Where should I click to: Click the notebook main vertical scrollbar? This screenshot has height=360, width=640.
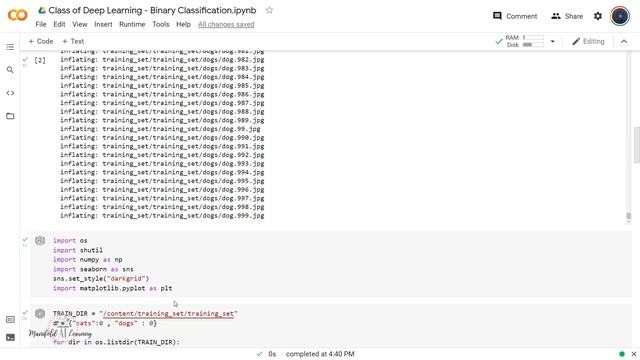point(636,145)
